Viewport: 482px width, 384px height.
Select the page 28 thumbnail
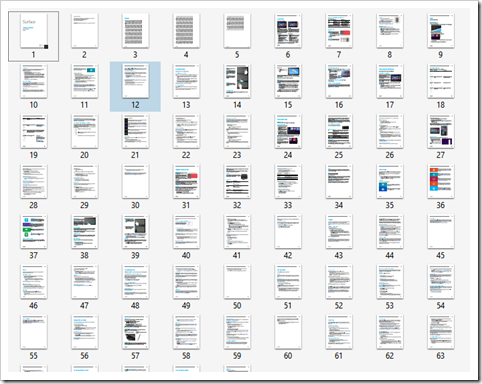(34, 181)
